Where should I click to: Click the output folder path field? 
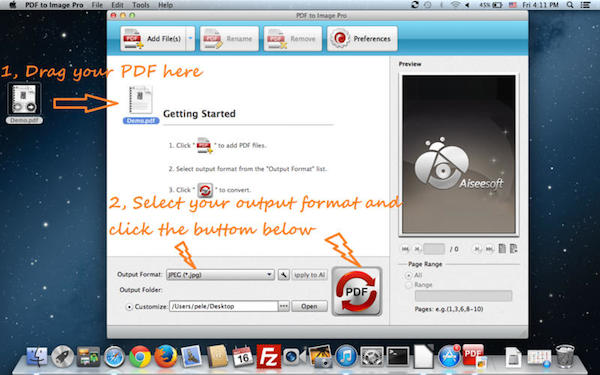[x=223, y=306]
